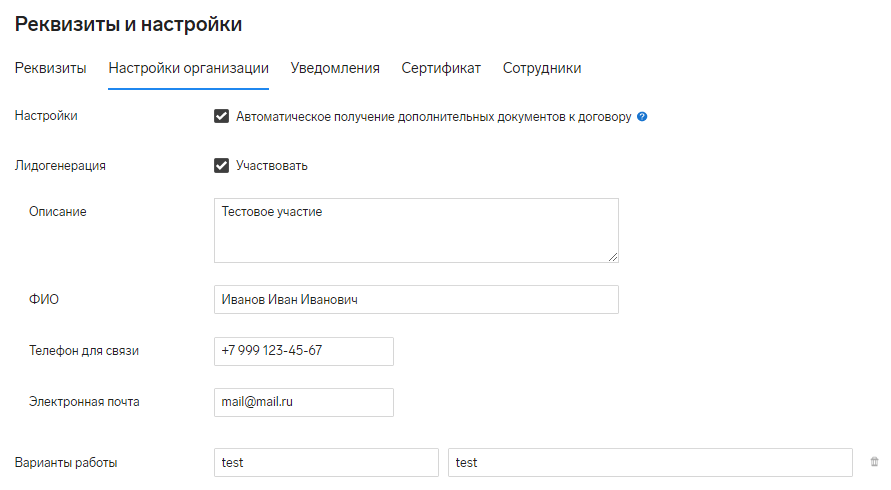Viewport: 891px width, 490px height.
Task: Uncheck automatic additional documents checkbox
Action: (221, 117)
